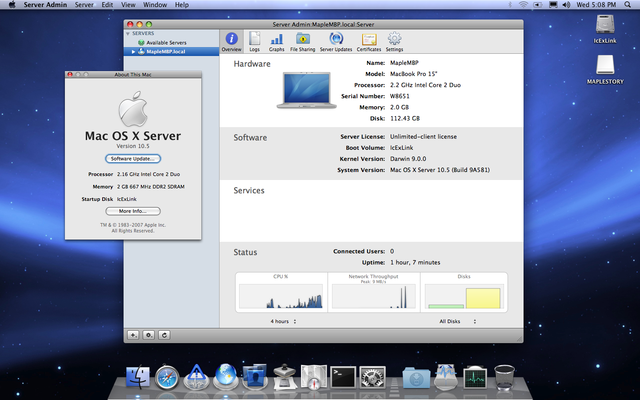Screen dimensions: 640x400
Task: Launch Terminal from the Dock
Action: [x=343, y=377]
